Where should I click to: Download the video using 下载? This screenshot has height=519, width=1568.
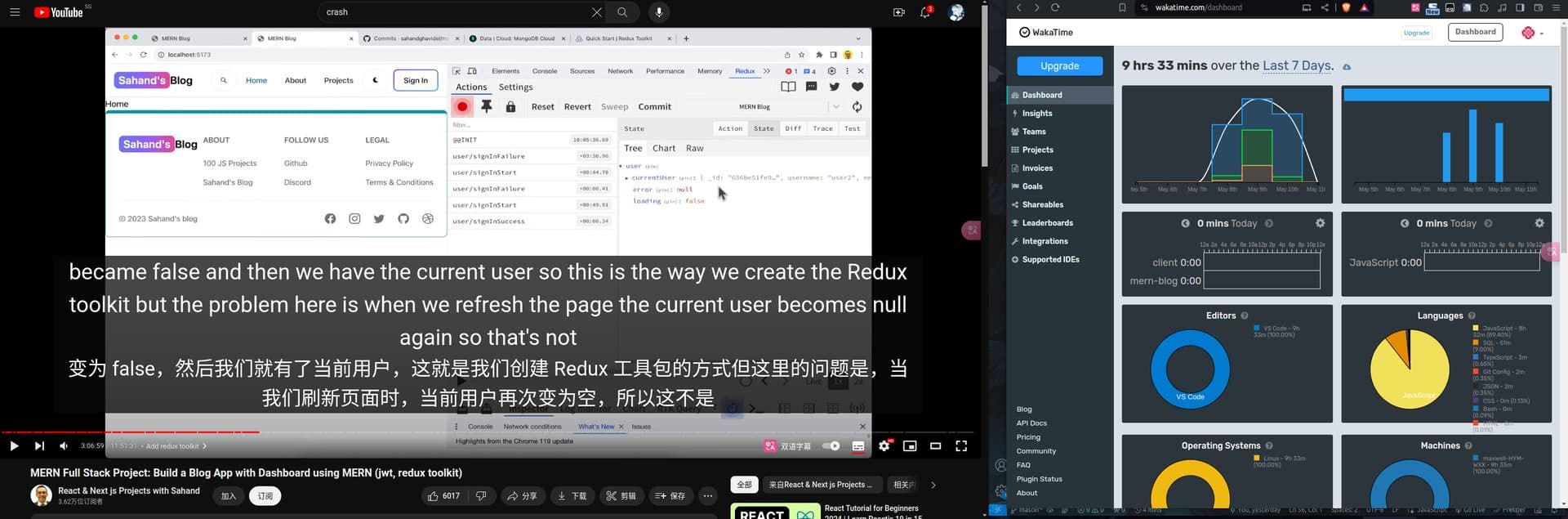click(x=572, y=495)
